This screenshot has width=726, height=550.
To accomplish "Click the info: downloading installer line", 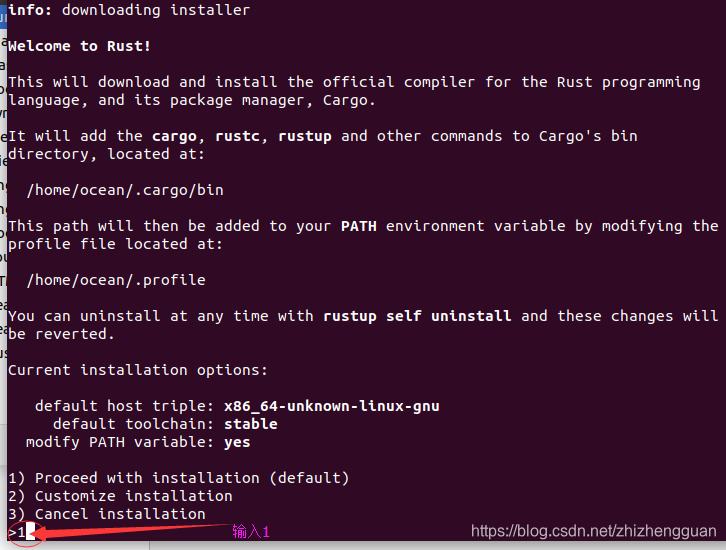I will click(x=129, y=10).
